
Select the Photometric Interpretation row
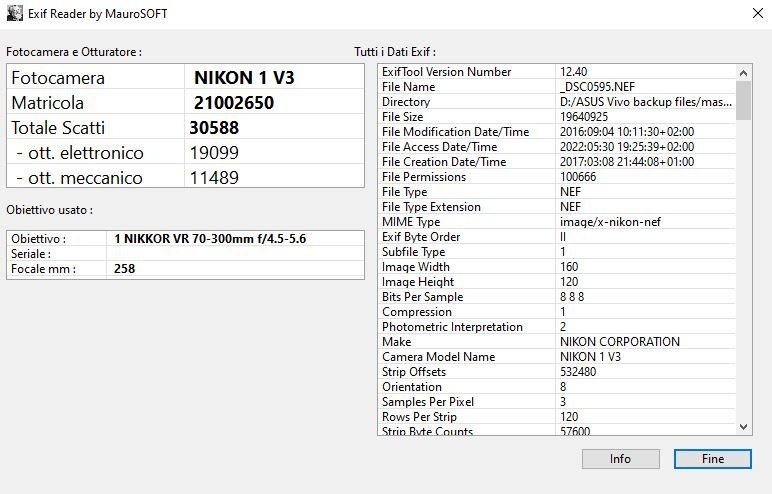click(558, 327)
